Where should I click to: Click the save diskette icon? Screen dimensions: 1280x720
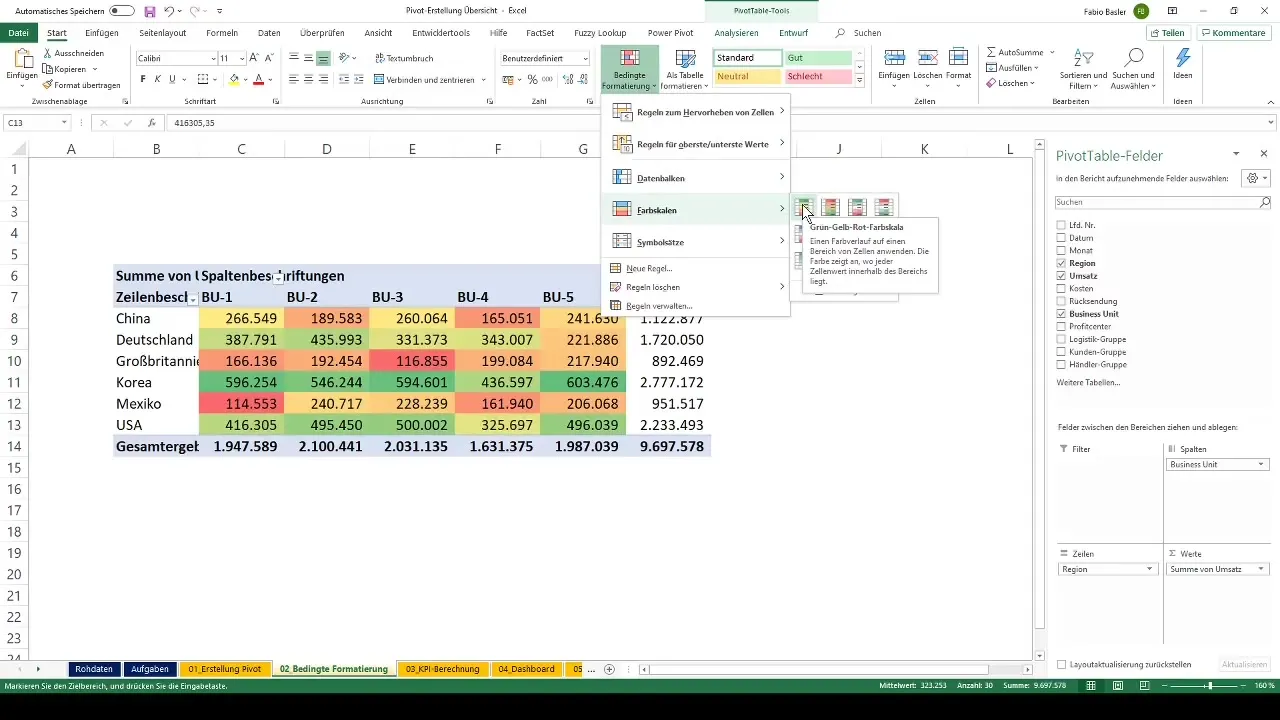[x=149, y=11]
